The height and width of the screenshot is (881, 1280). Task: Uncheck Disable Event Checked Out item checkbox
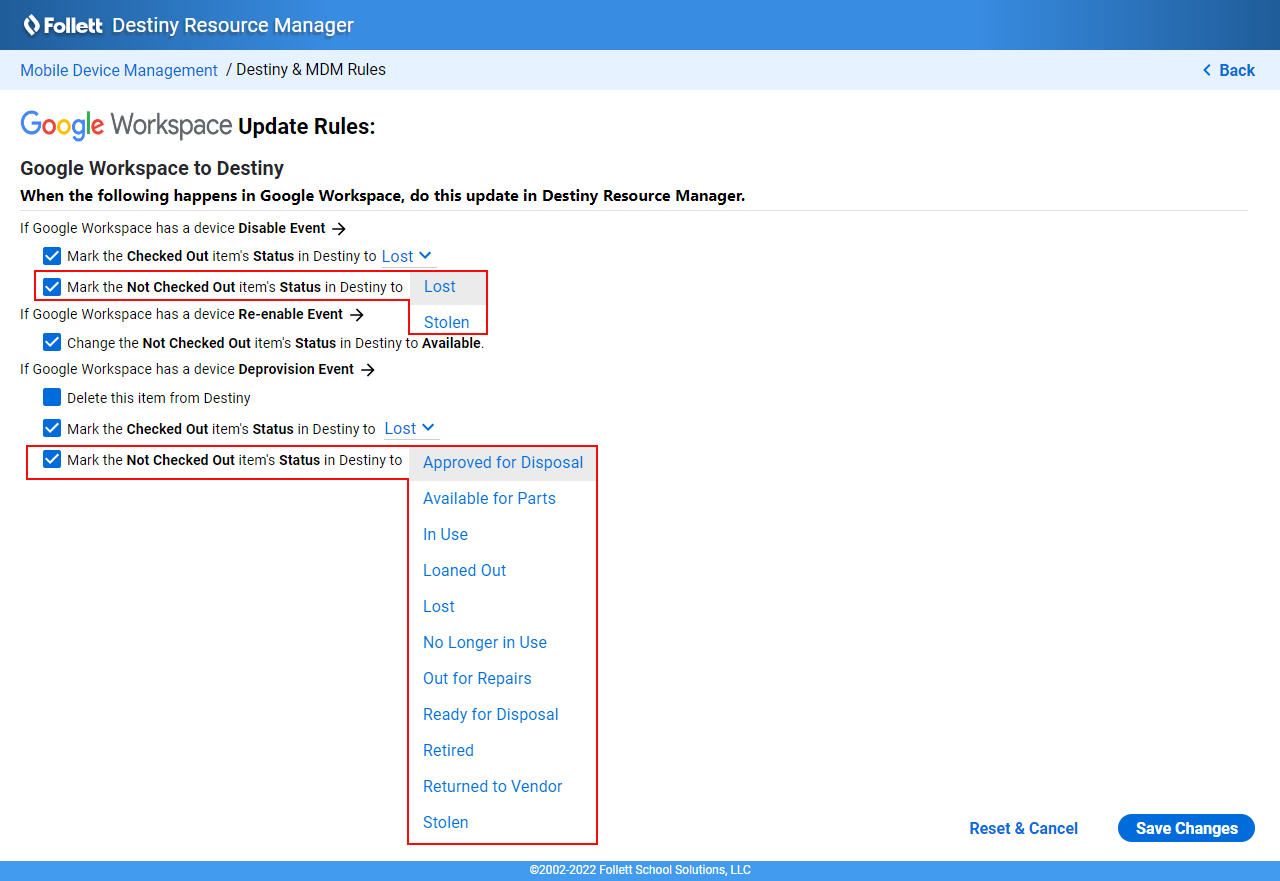click(52, 256)
